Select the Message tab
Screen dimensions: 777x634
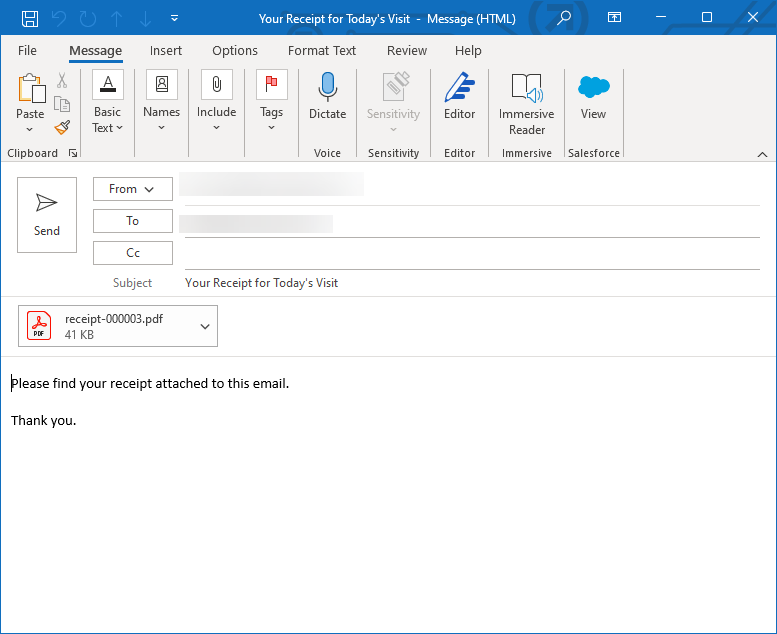click(96, 51)
